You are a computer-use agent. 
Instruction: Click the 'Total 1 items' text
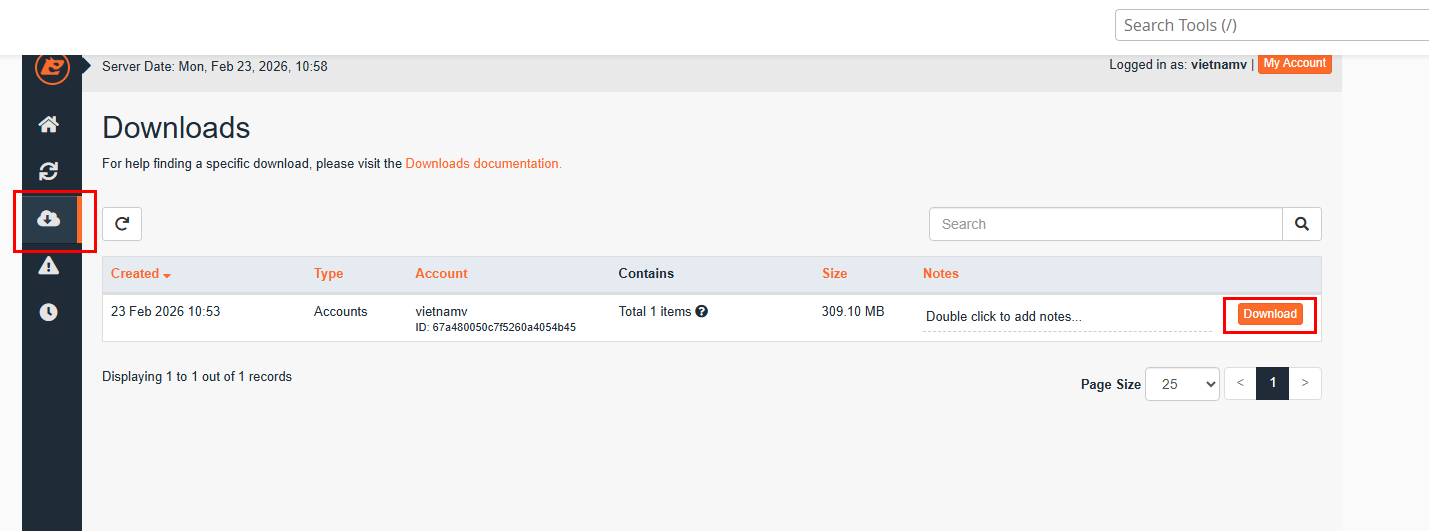pos(654,311)
